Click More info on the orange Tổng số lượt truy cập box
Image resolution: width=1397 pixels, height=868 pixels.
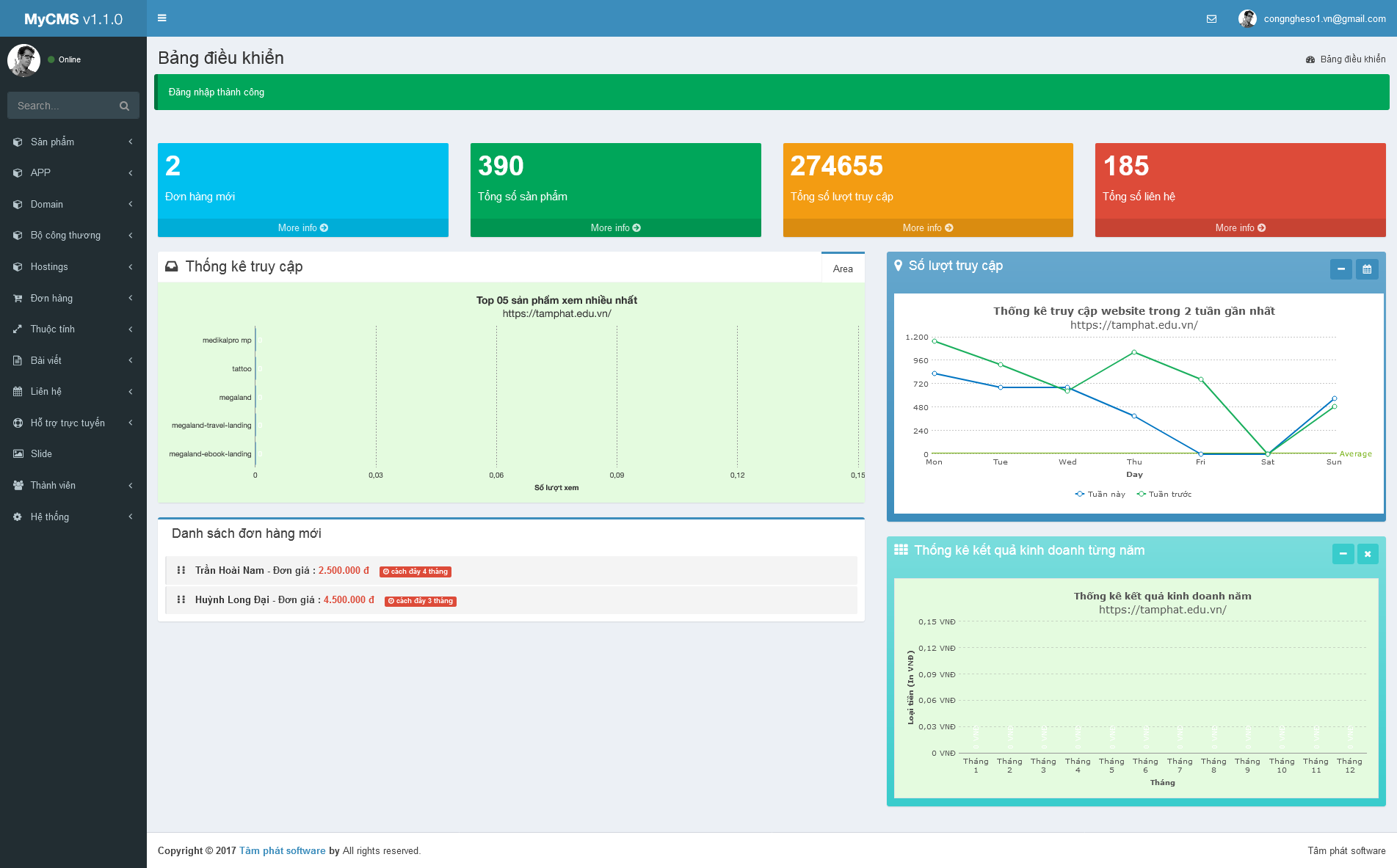(927, 228)
